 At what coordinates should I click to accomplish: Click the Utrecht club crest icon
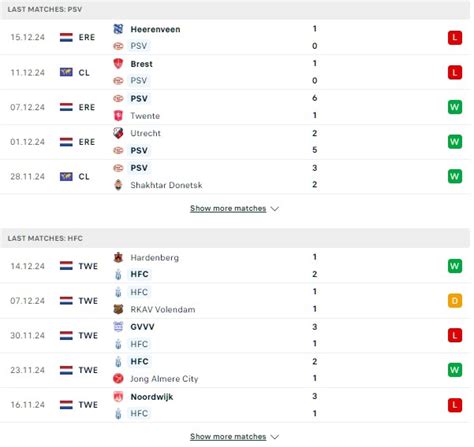coord(118,133)
